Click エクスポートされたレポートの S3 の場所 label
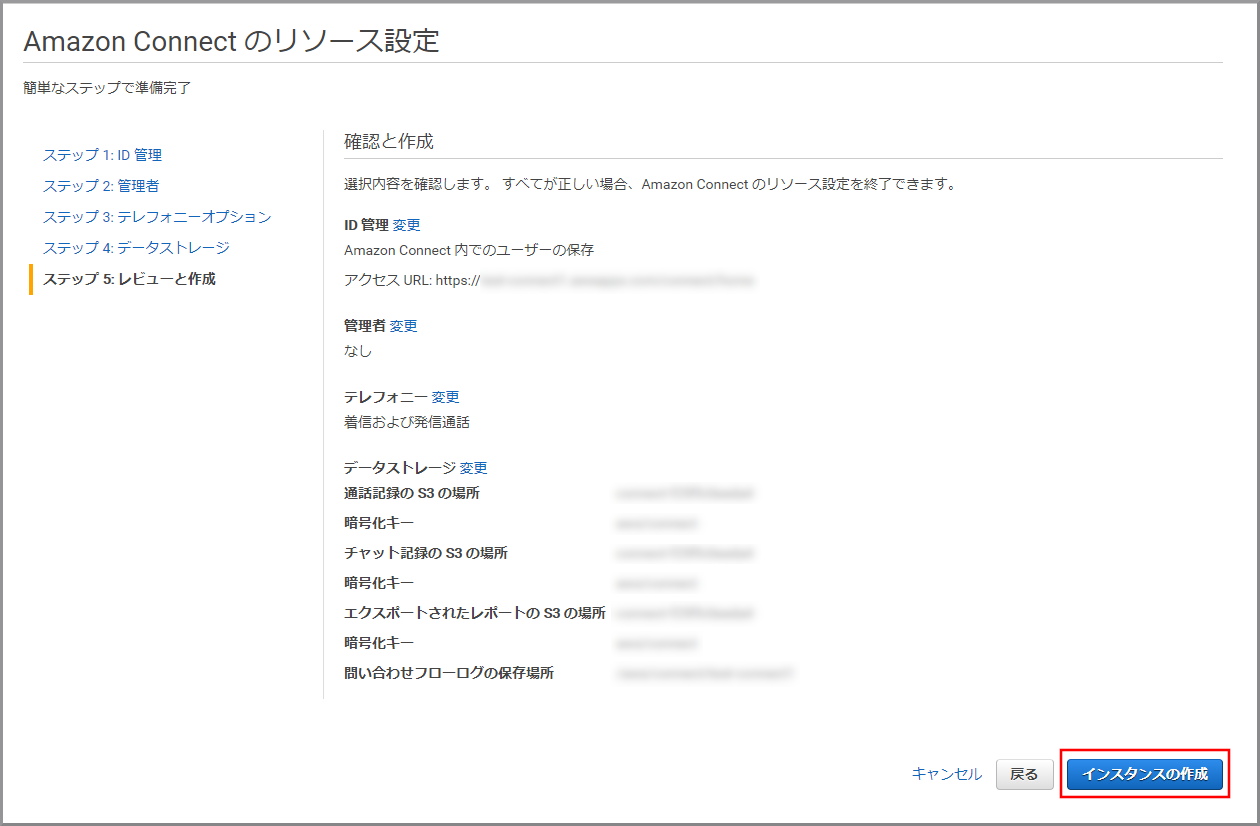This screenshot has width=1260, height=826. click(x=475, y=613)
